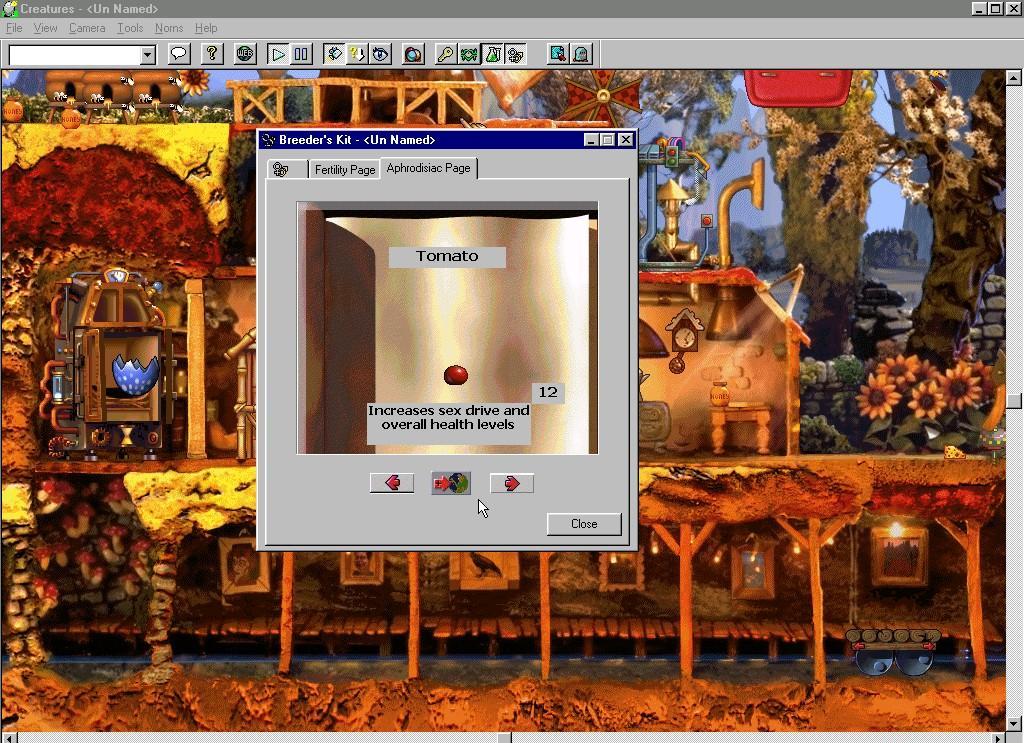The width and height of the screenshot is (1024, 743).
Task: Expand the Tools menu
Action: tap(130, 28)
